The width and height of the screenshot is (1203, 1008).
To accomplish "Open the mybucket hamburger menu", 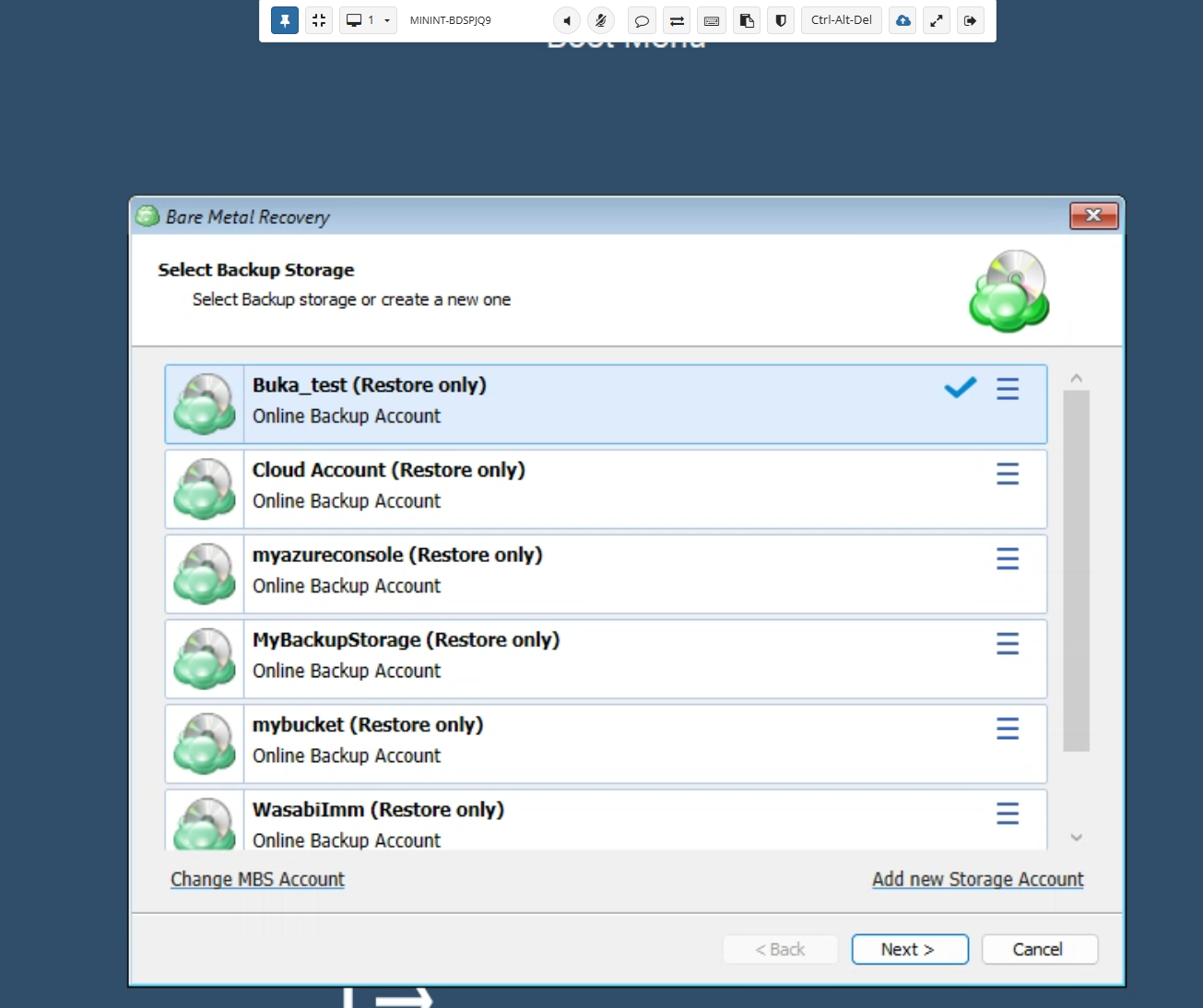I will click(x=1008, y=729).
